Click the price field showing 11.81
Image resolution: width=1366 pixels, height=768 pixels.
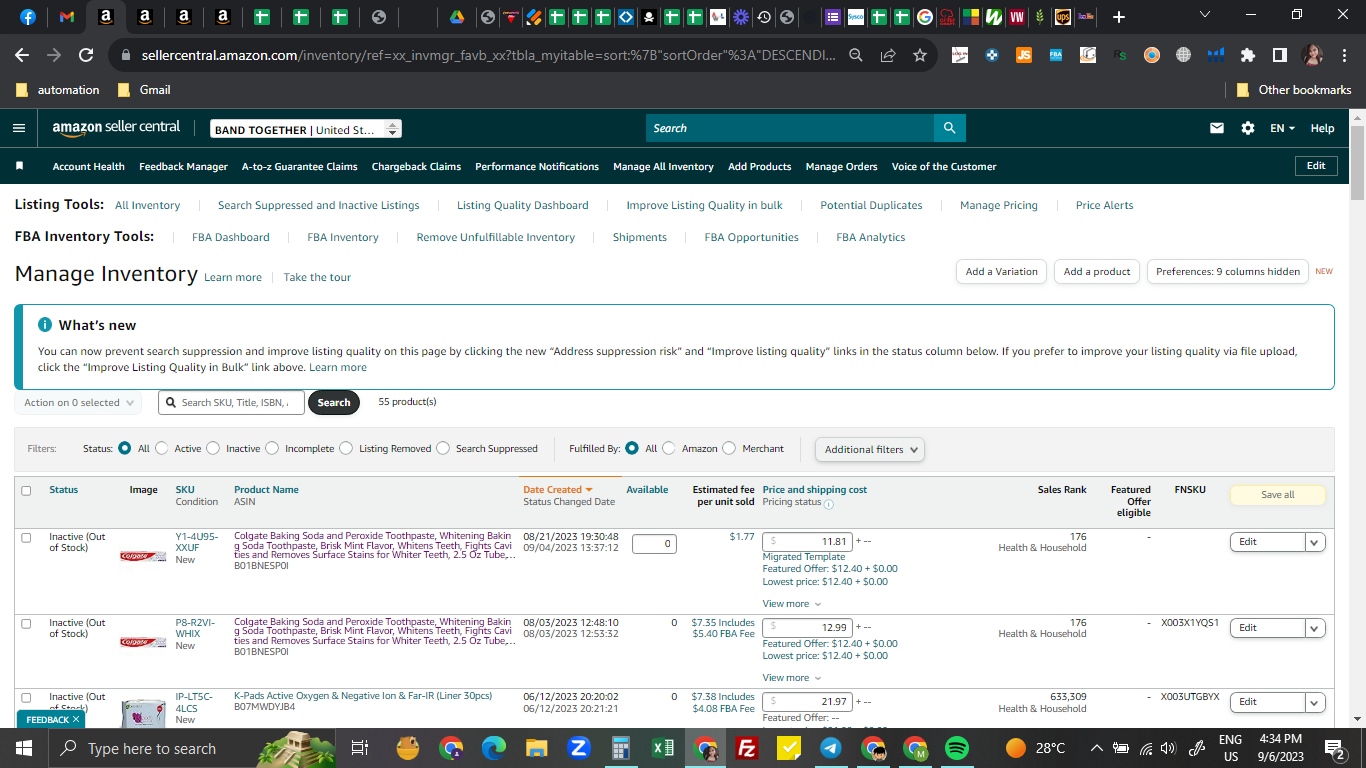tap(807, 542)
